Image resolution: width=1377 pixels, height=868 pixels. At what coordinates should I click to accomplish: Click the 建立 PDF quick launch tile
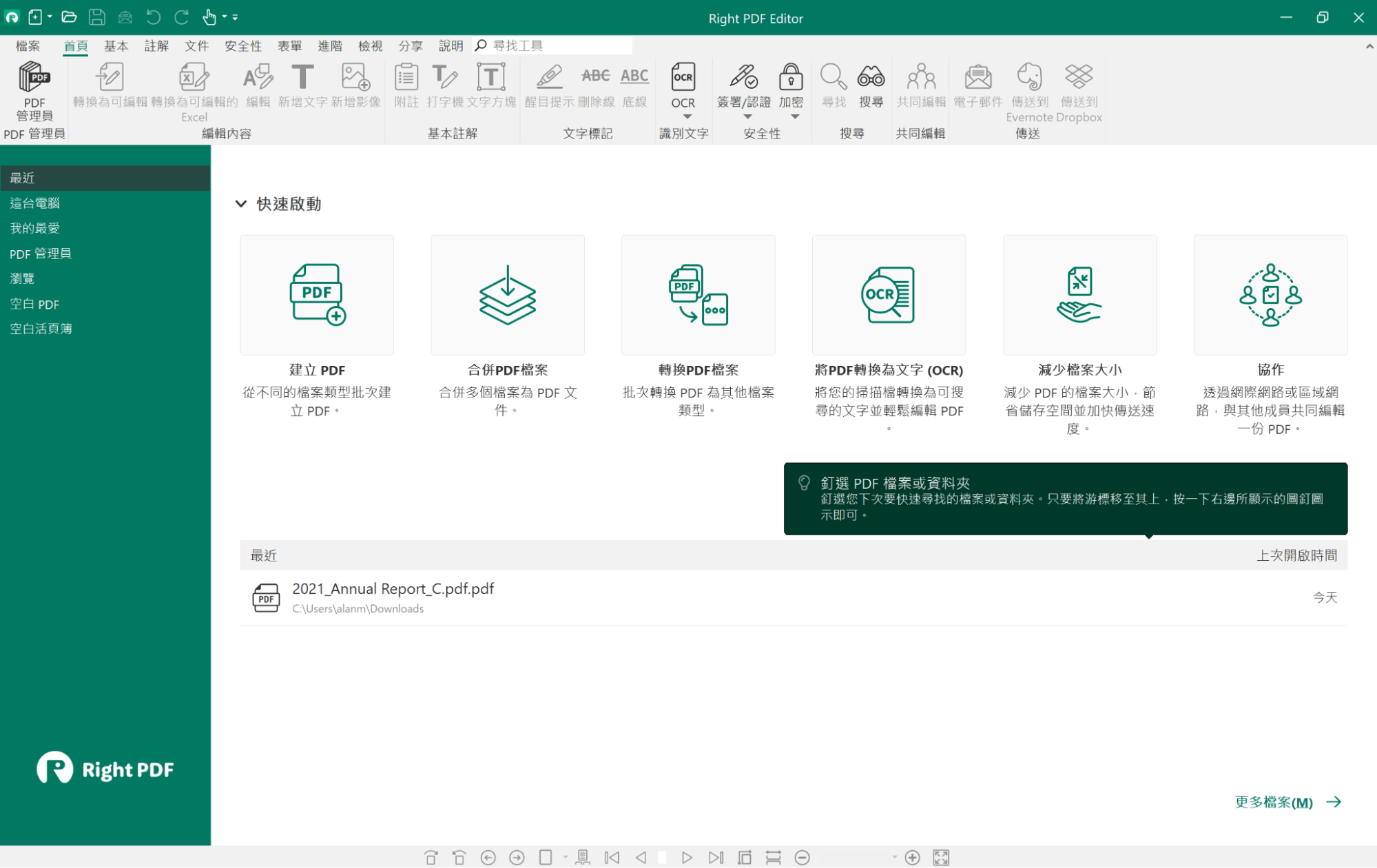click(317, 296)
